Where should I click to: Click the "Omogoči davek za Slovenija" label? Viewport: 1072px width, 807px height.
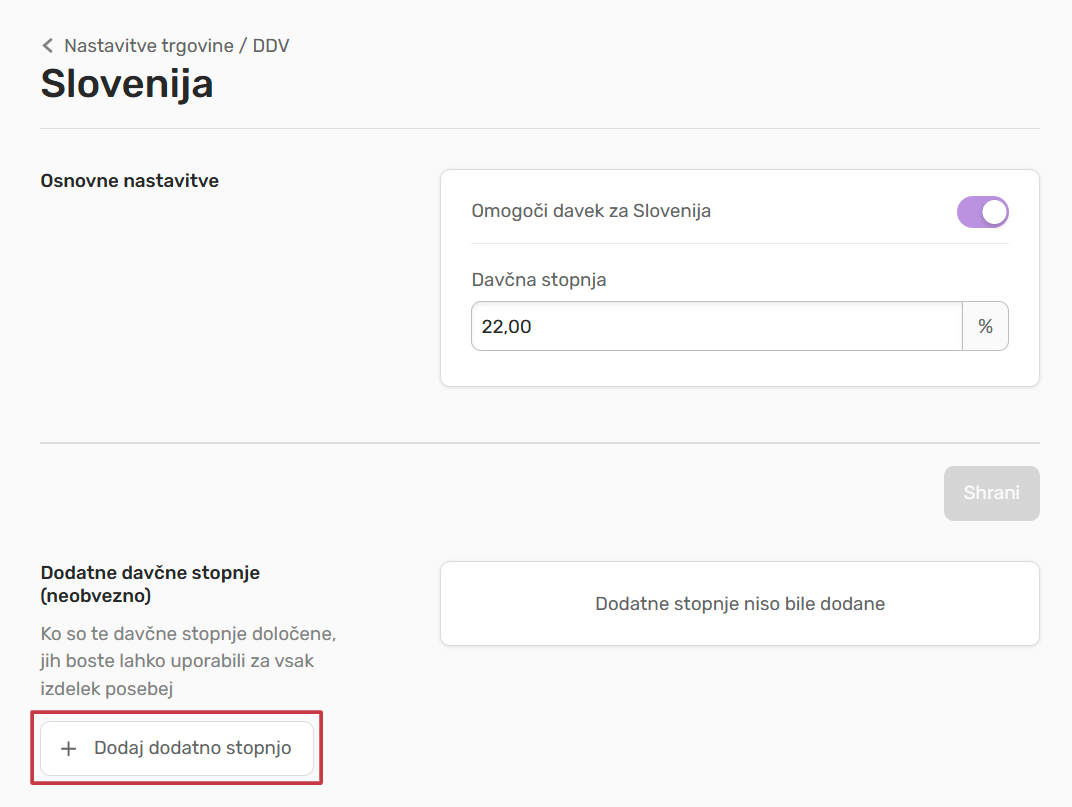click(590, 211)
